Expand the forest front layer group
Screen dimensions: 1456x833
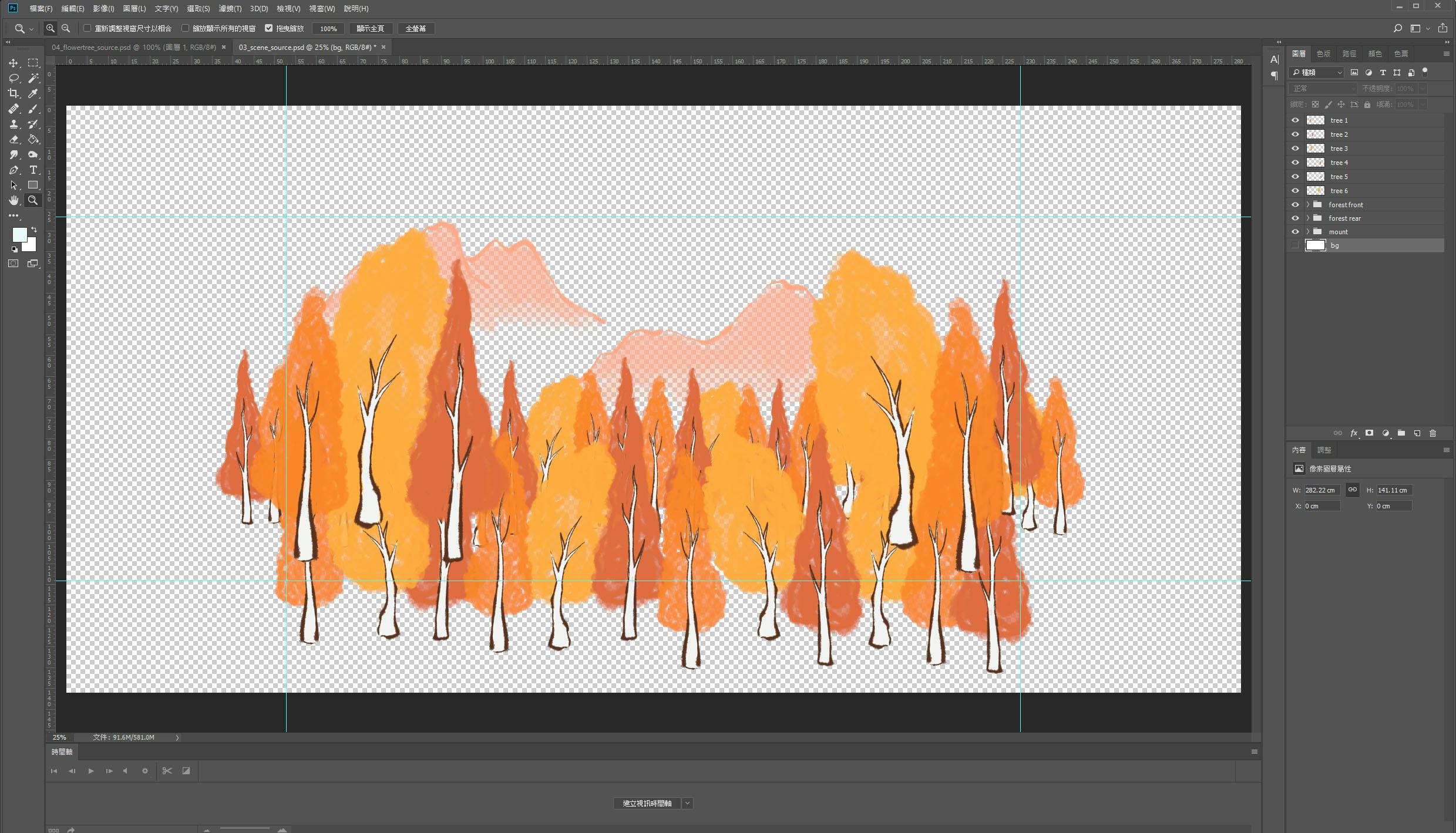1308,205
